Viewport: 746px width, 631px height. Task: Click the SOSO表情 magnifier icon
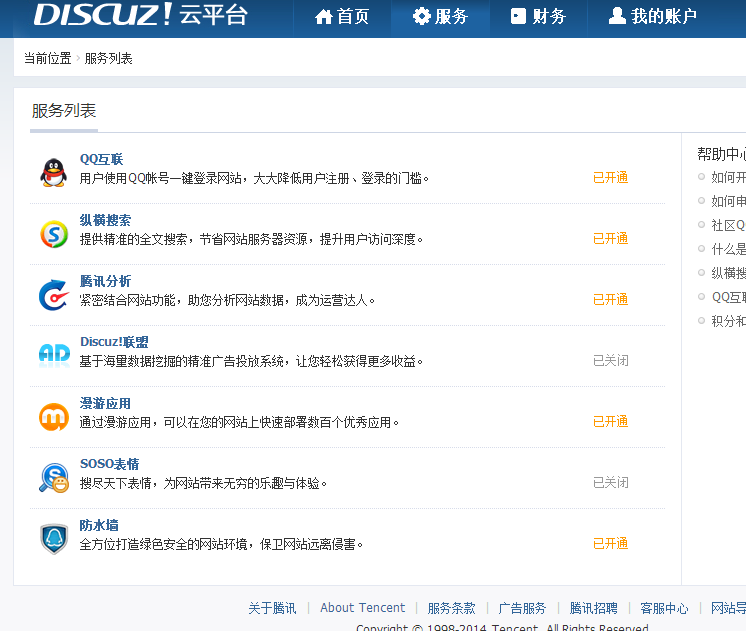click(x=54, y=478)
